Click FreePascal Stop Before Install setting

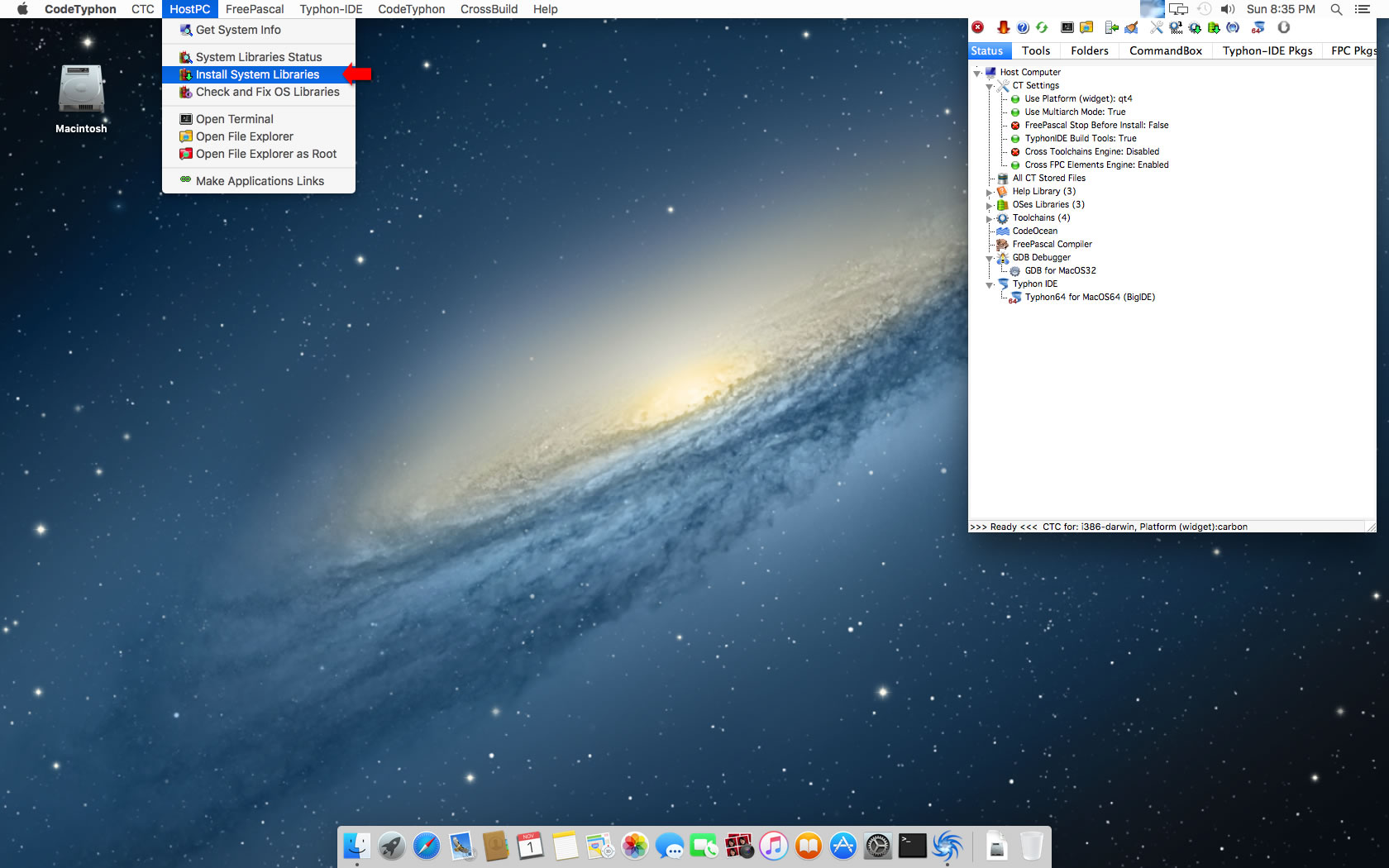1095,125
